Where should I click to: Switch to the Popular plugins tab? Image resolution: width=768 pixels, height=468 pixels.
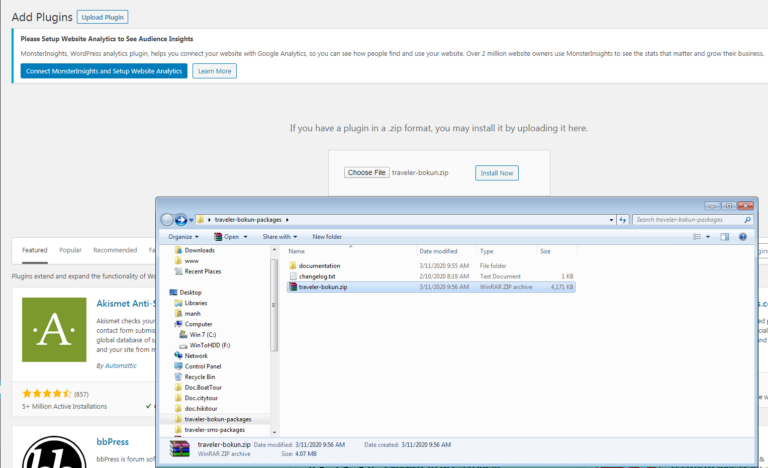coord(70,250)
